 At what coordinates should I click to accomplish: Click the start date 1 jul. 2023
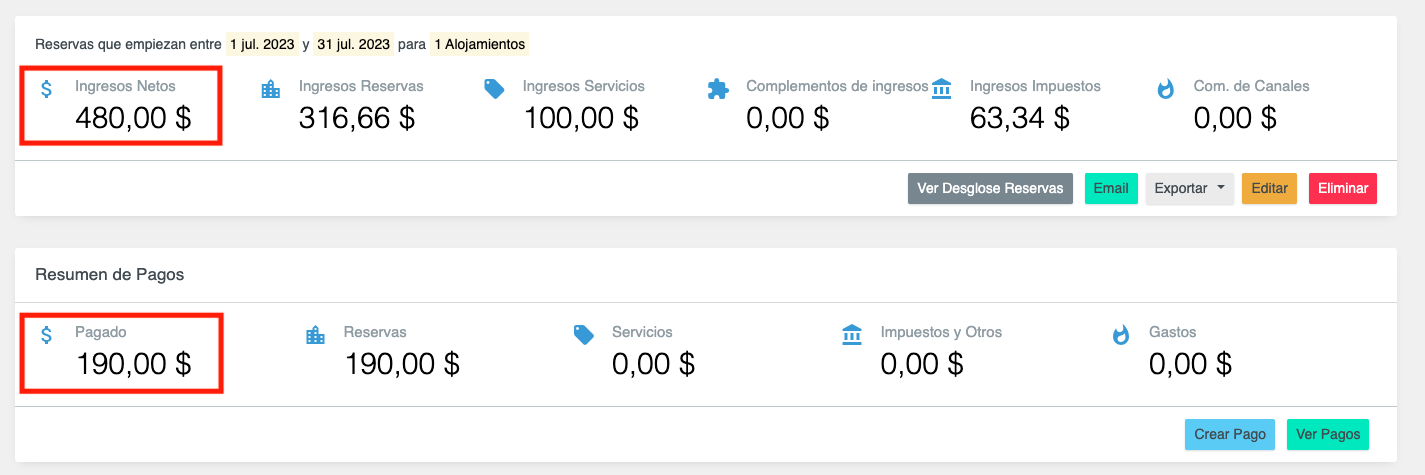click(x=262, y=44)
